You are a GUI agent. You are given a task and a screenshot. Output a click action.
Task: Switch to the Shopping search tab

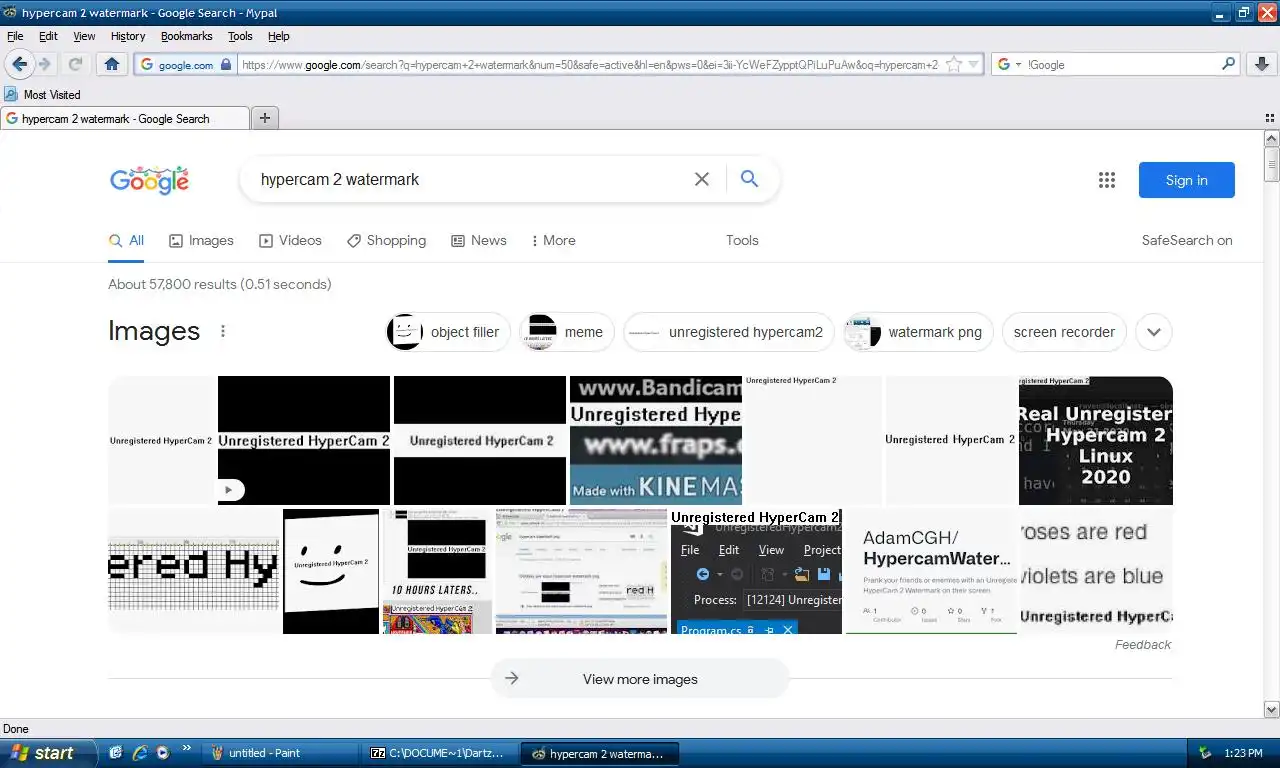click(x=386, y=240)
